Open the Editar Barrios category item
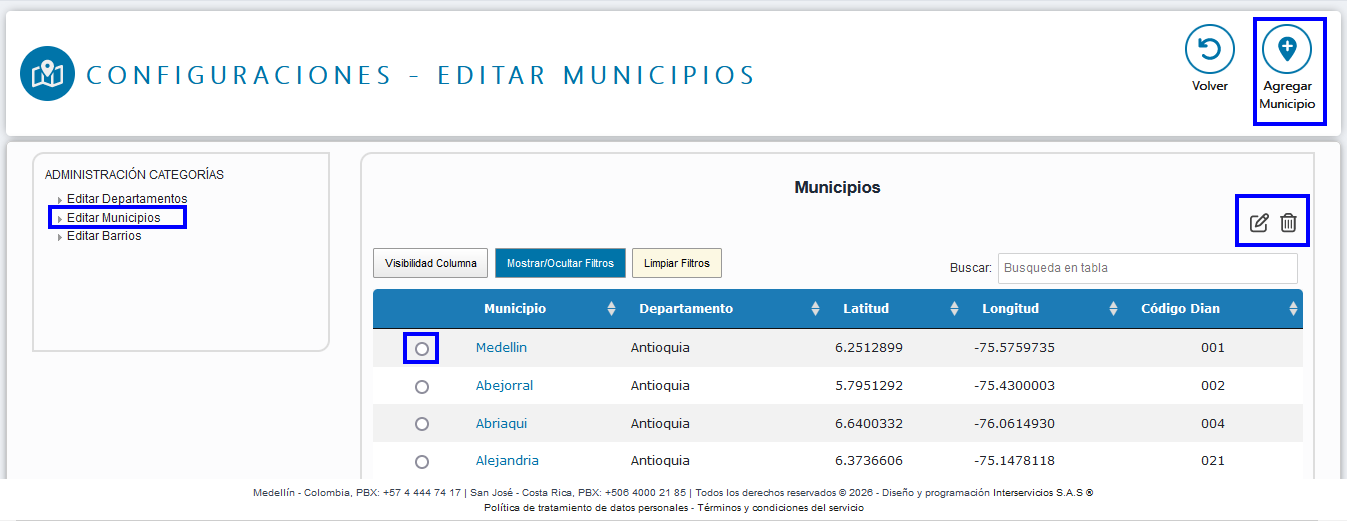1347x521 pixels. [104, 236]
